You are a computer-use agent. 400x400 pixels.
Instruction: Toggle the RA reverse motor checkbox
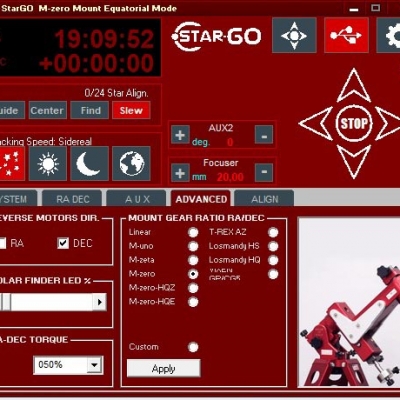(x=2, y=243)
